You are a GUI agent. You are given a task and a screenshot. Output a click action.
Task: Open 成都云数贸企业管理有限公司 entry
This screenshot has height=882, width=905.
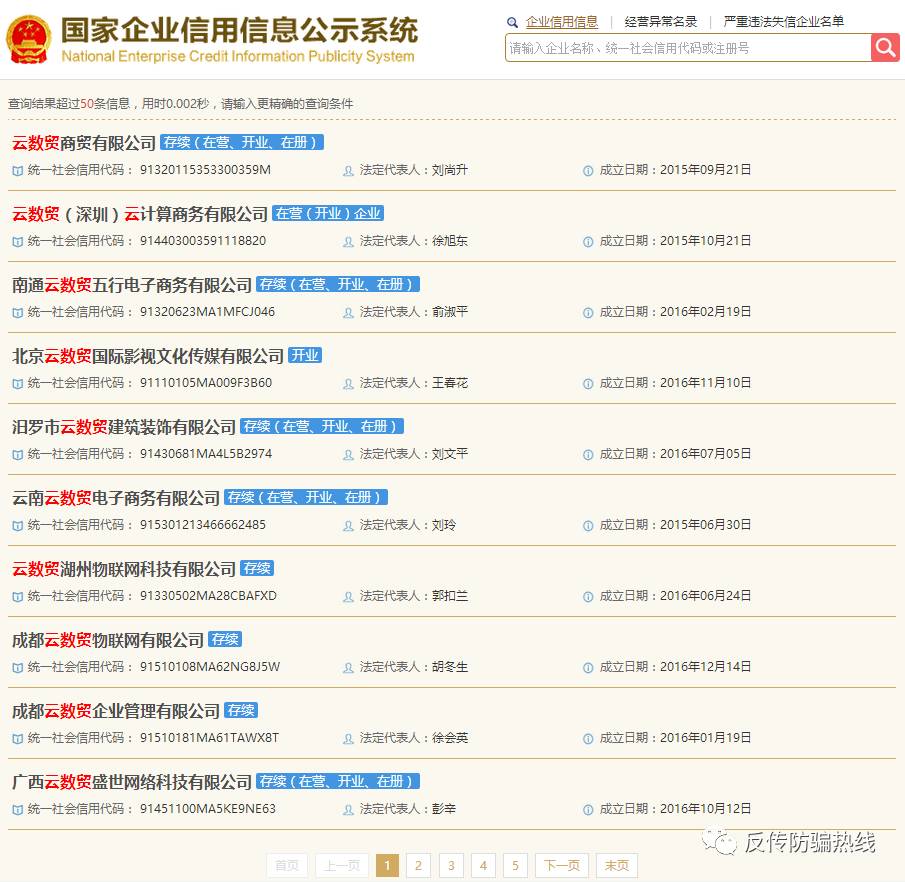116,711
